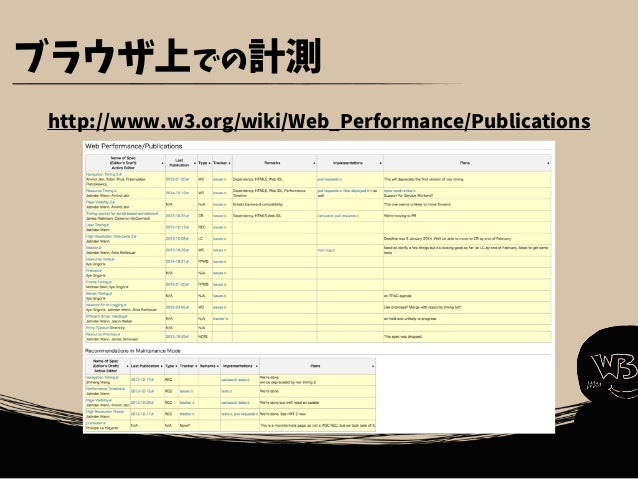Screen dimensions: 638x479
Task: Open the Resource Hints spec link
Action: point(100,259)
